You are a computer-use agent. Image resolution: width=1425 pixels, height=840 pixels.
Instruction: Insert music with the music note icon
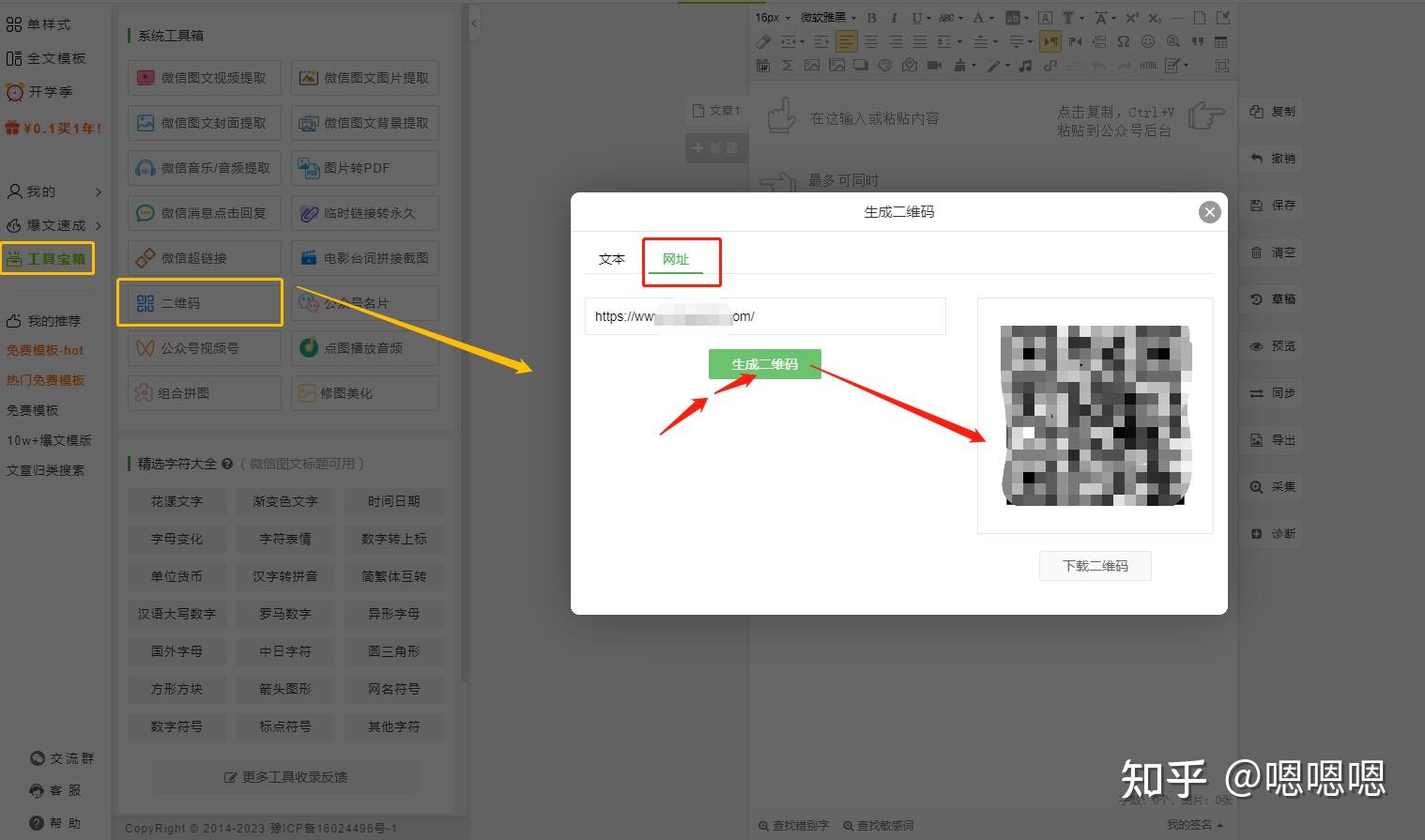(1025, 66)
